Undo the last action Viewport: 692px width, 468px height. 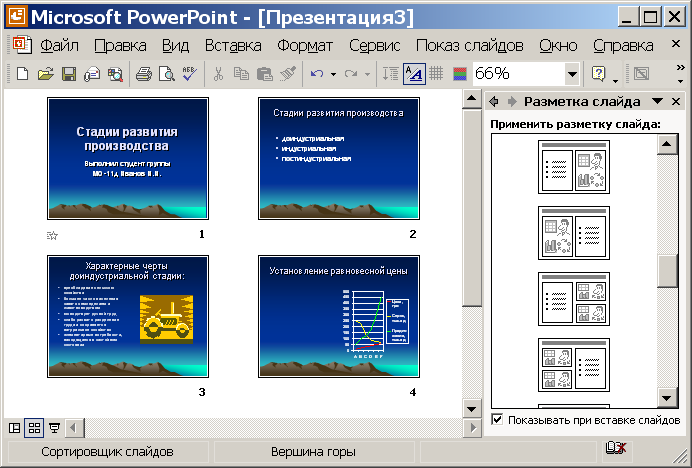[x=316, y=74]
